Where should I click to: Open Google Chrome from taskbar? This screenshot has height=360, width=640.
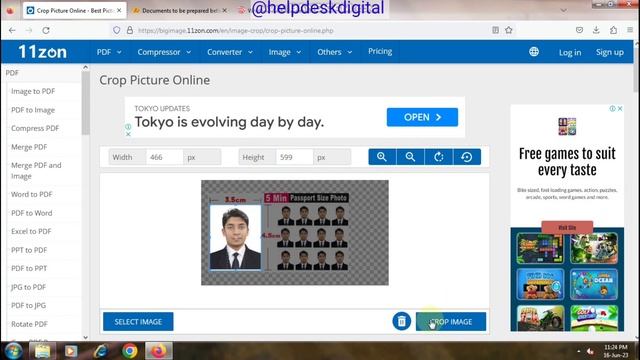point(130,351)
